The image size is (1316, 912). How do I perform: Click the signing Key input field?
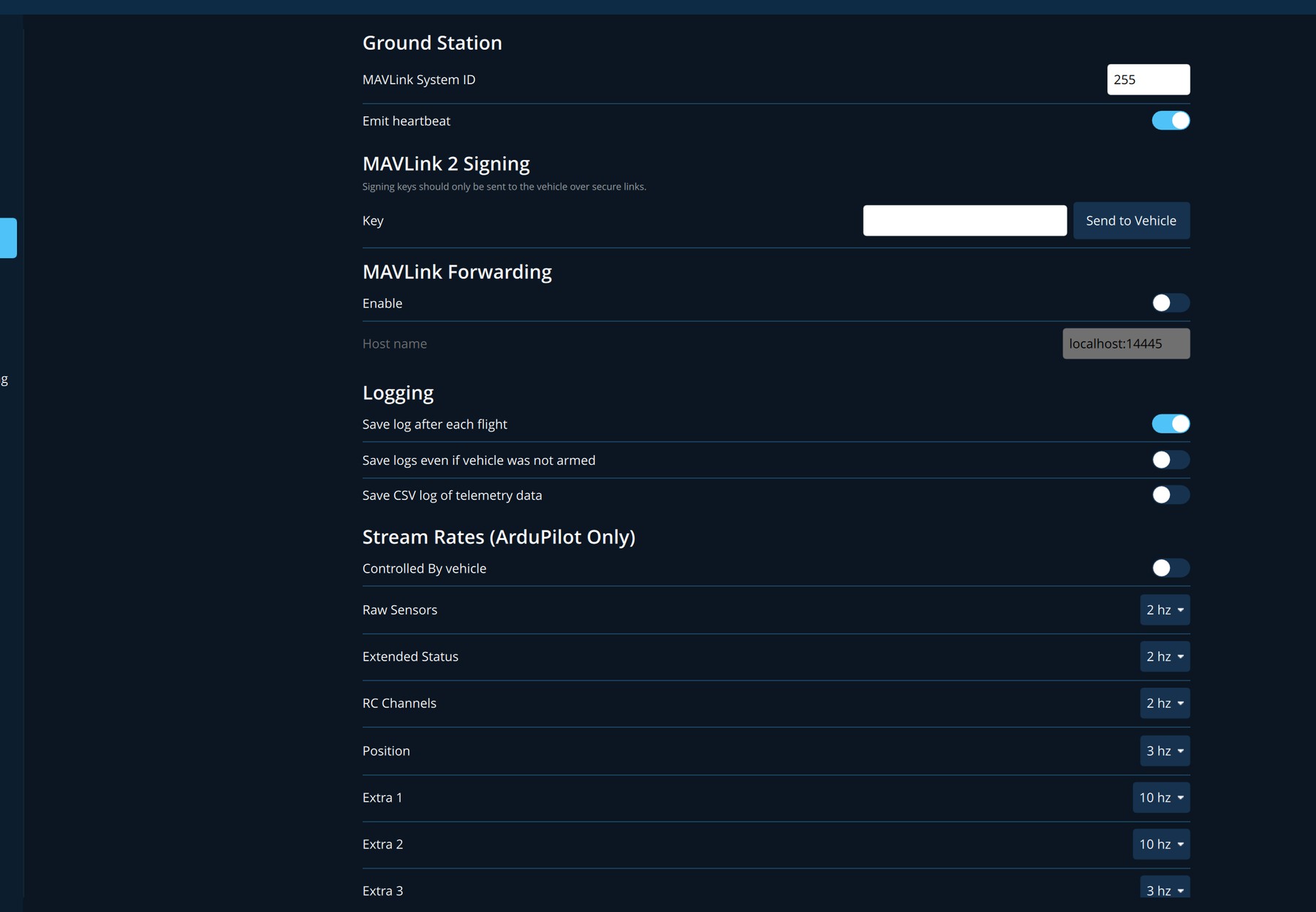click(x=964, y=221)
